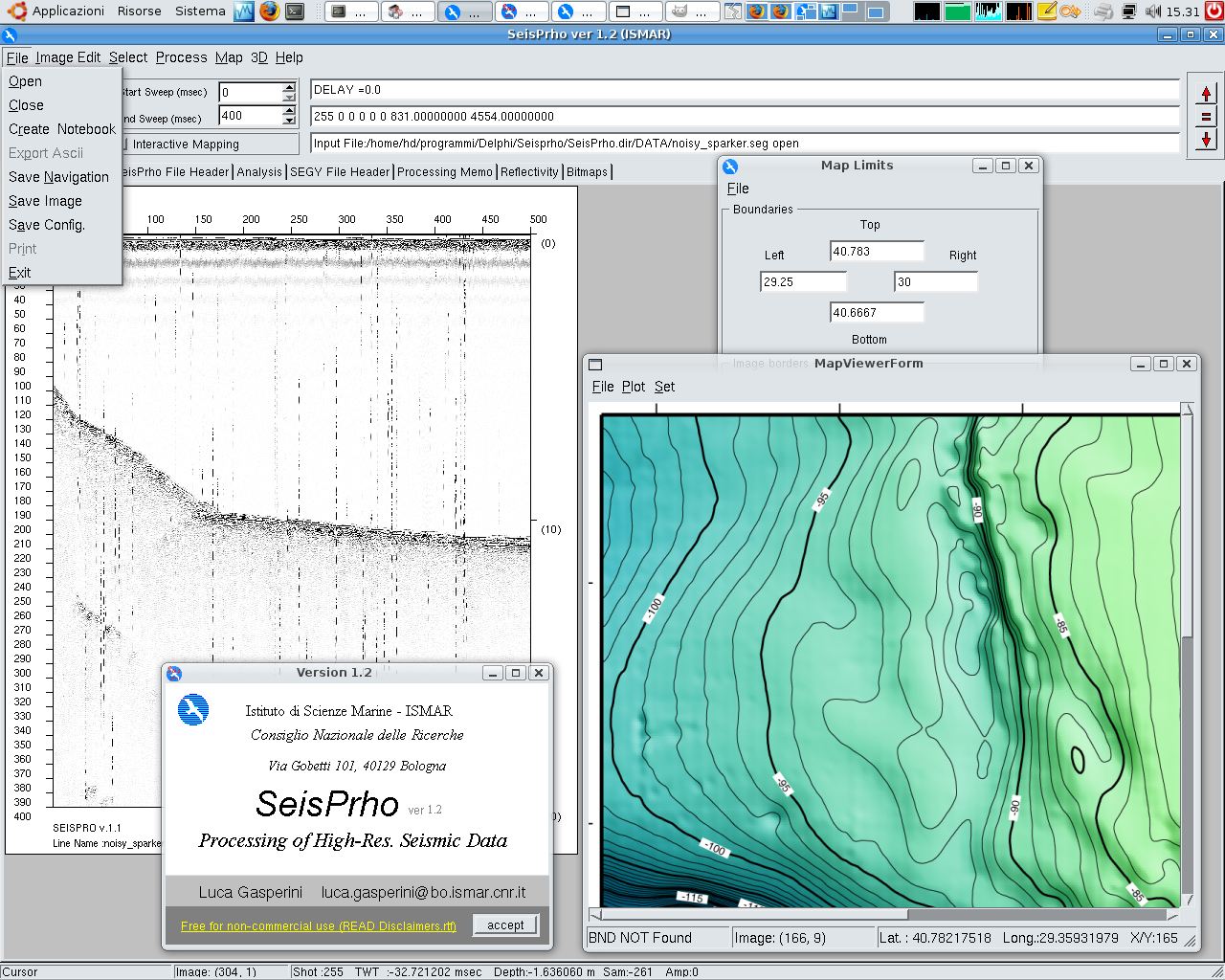
Task: Click the red power icon in panel
Action: coord(1214,11)
